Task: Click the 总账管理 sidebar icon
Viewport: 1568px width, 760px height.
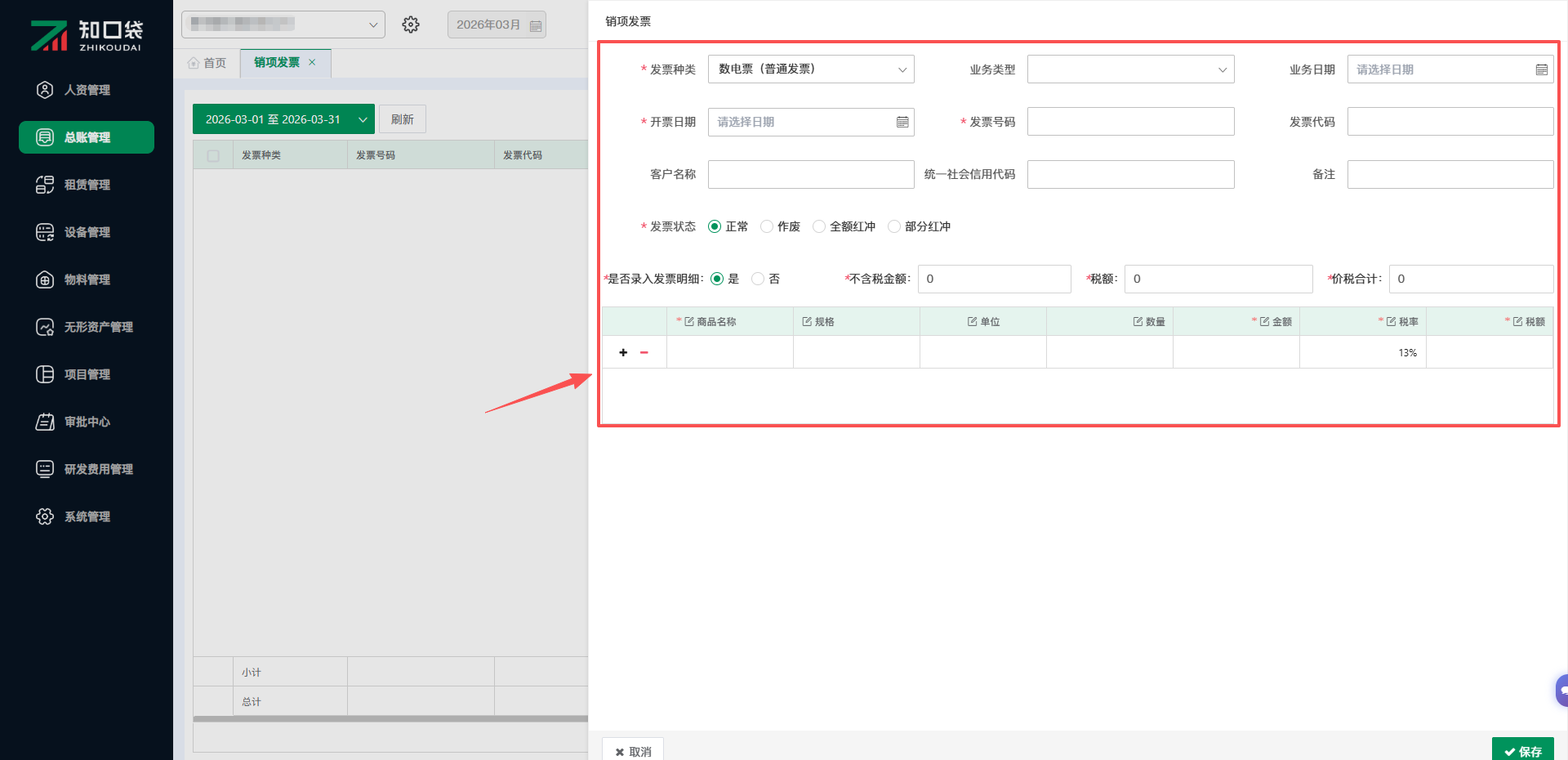Action: 45,137
